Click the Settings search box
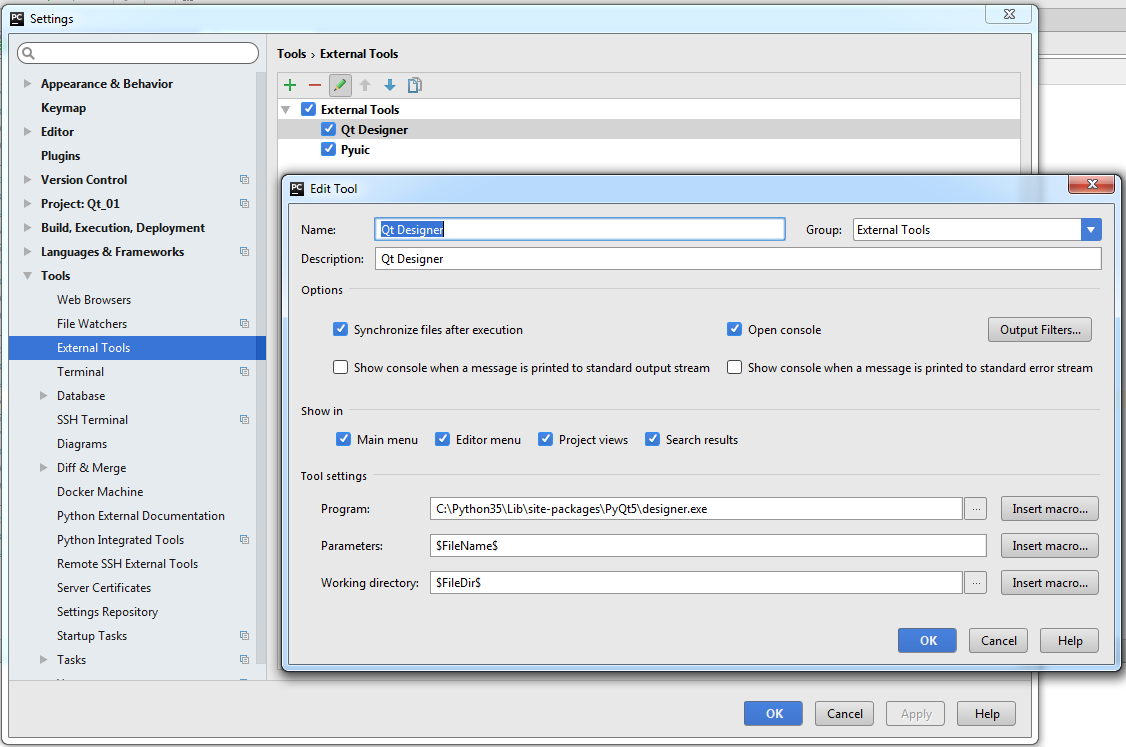 138,53
